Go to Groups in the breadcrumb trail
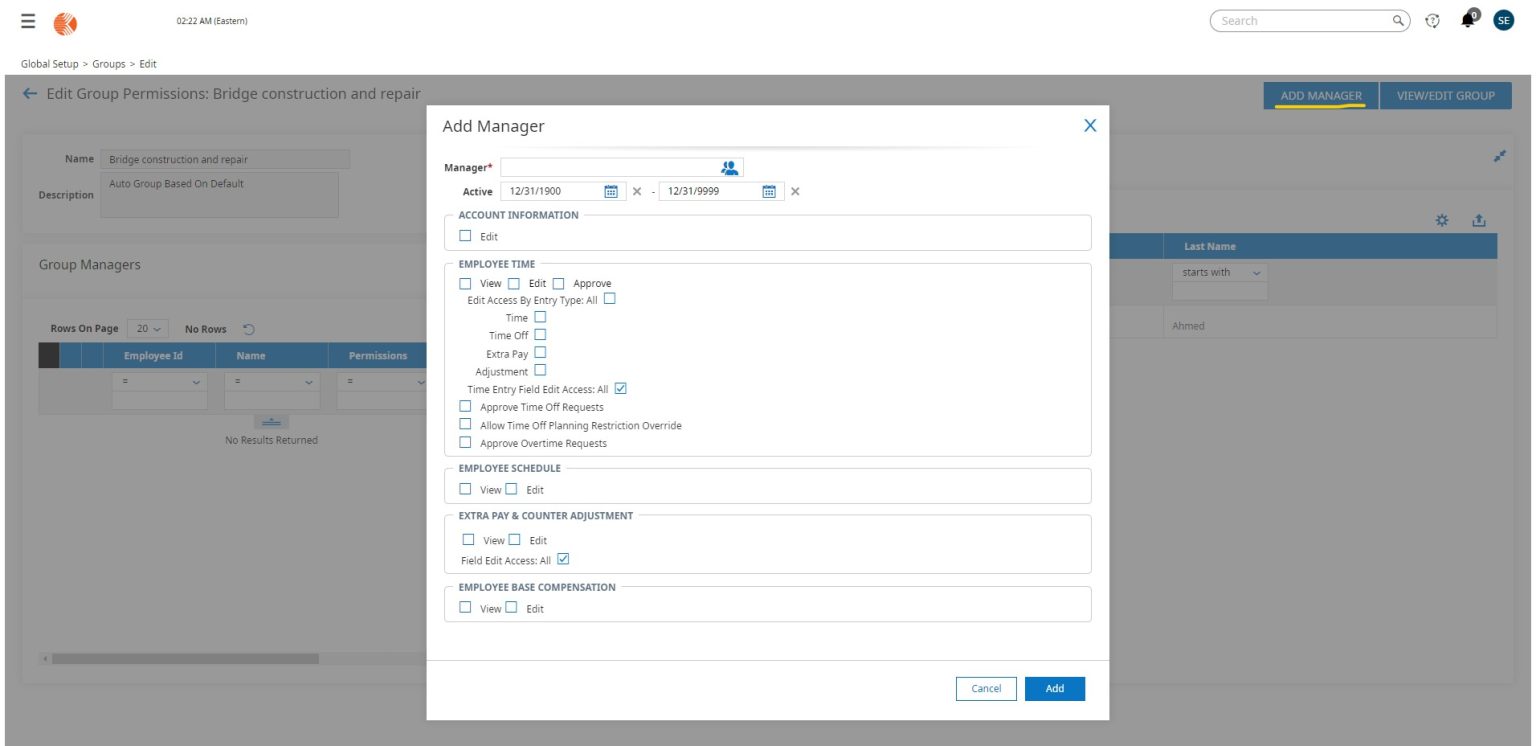 [111, 63]
